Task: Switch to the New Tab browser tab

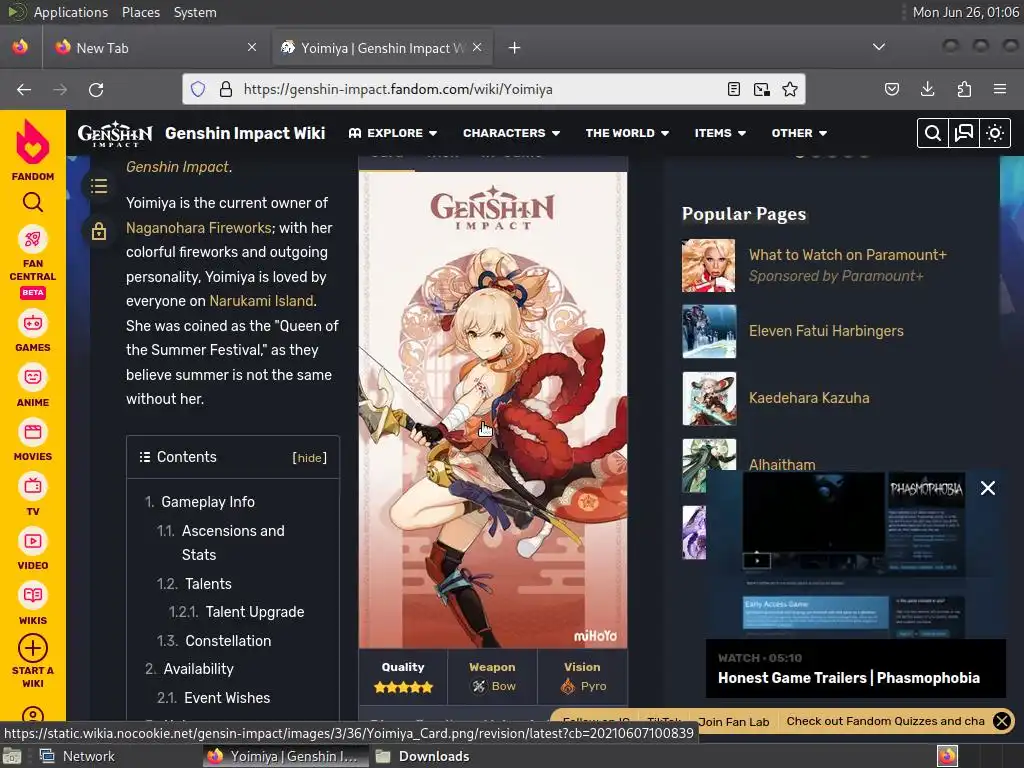Action: pyautogui.click(x=155, y=48)
